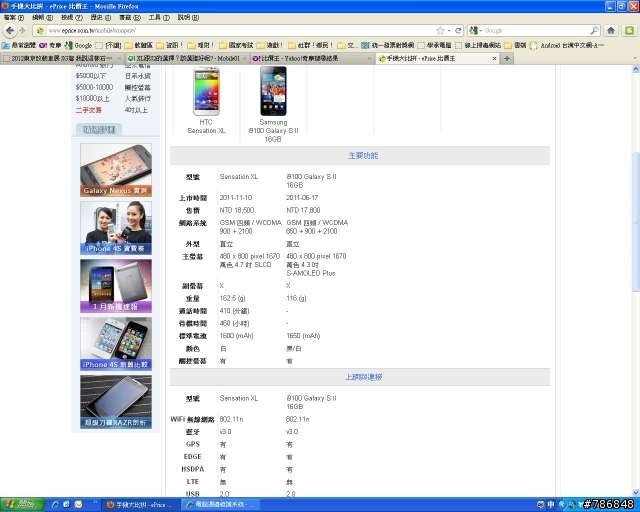Open the 編輯 (Edit) menu

(x=42, y=17)
